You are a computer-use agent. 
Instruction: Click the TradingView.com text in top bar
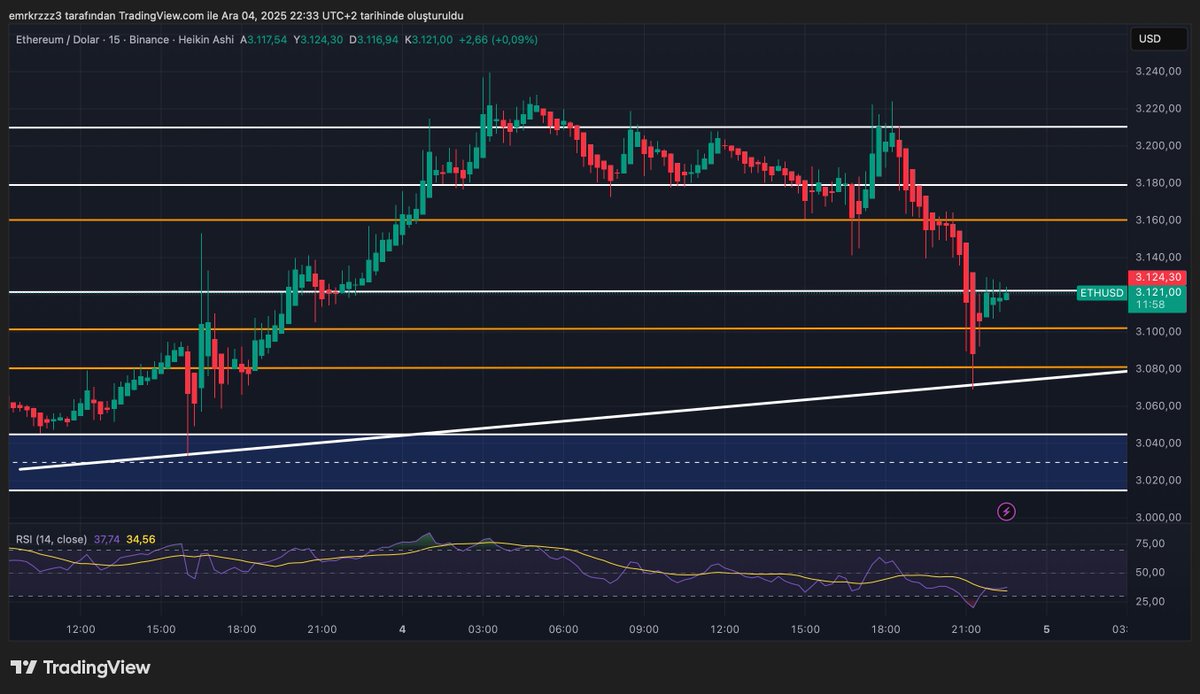point(158,15)
